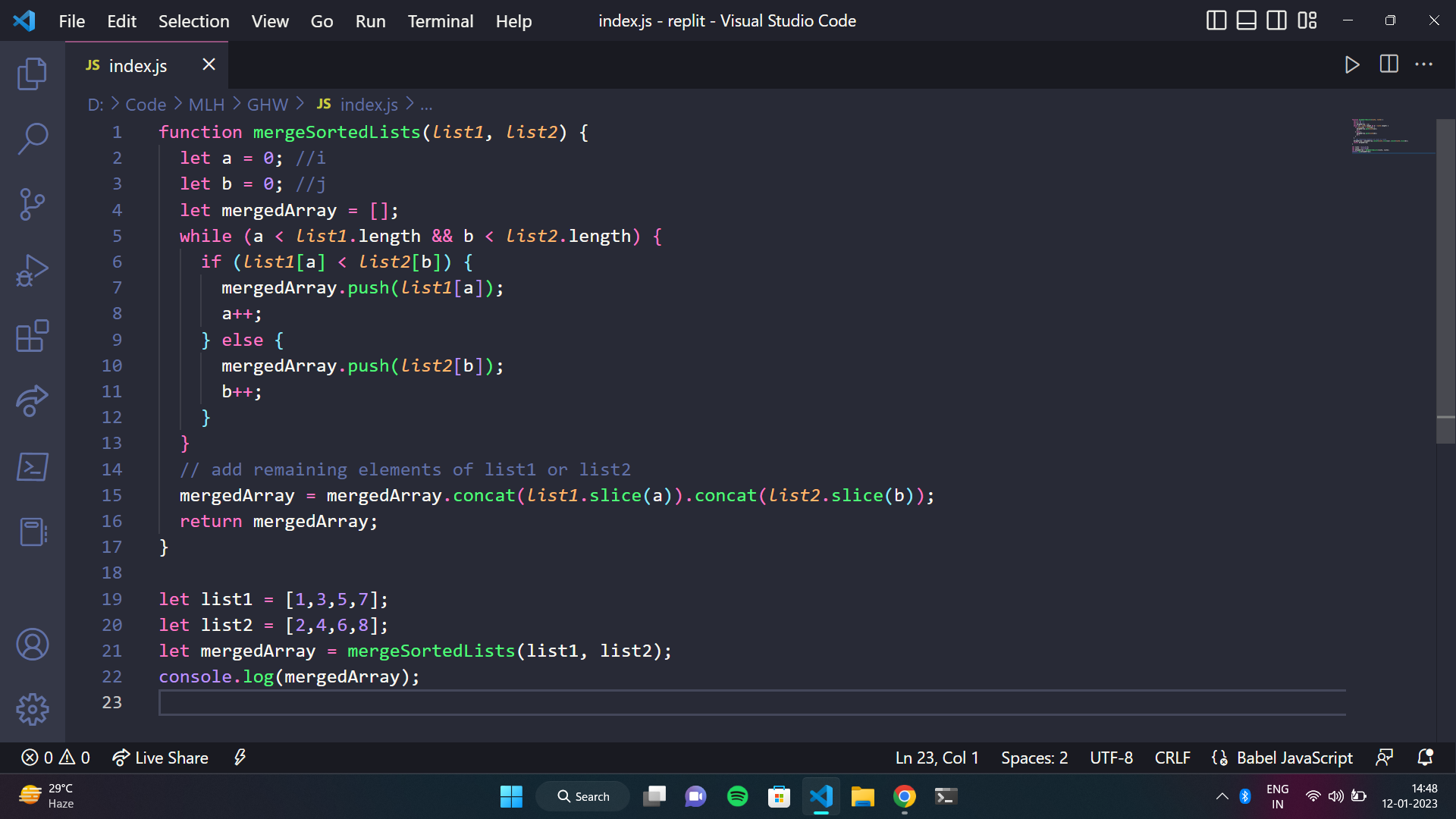Run the file using the play button

tap(1353, 64)
